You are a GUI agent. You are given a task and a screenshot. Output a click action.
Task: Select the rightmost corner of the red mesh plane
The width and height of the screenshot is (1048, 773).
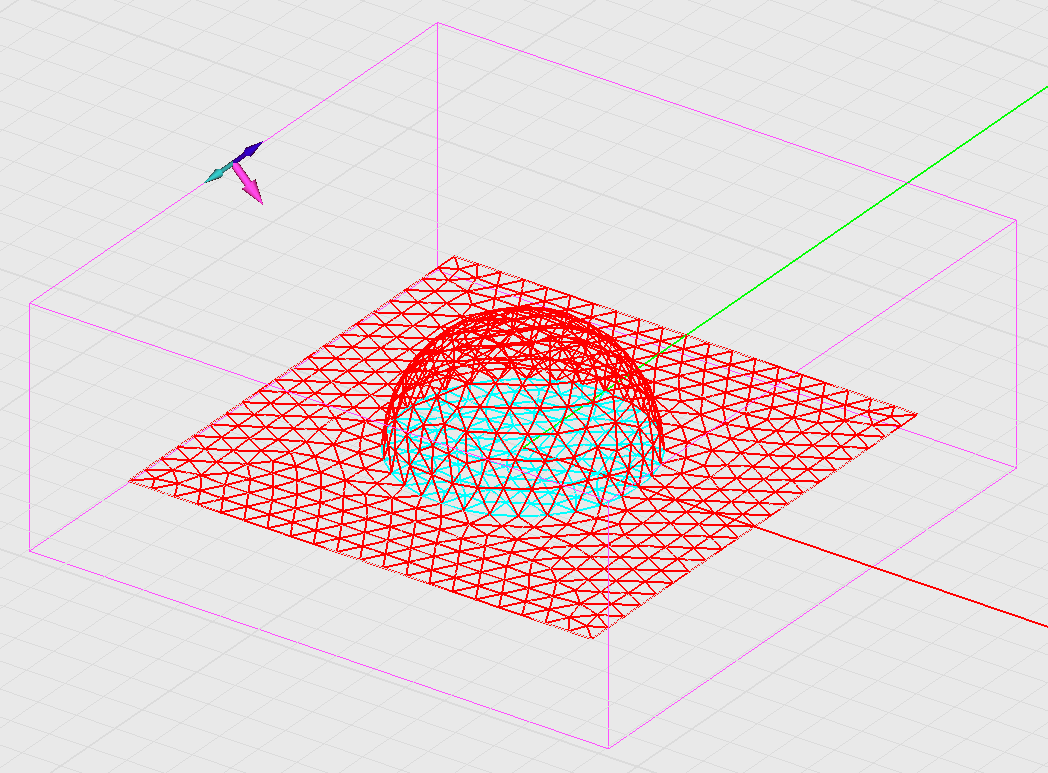click(x=916, y=414)
